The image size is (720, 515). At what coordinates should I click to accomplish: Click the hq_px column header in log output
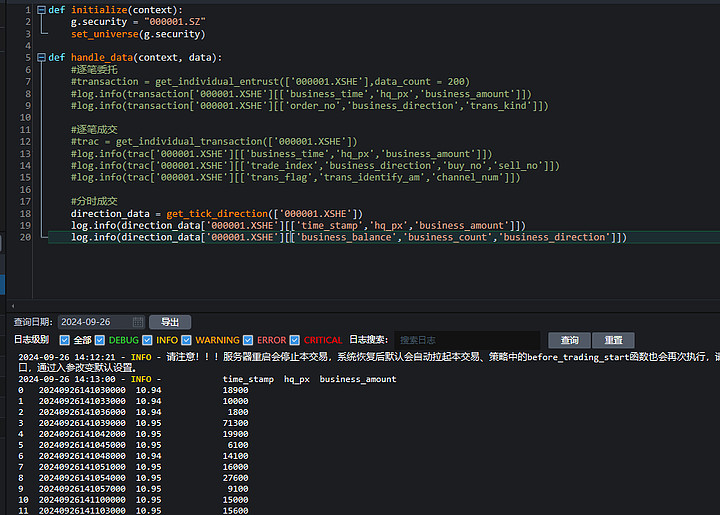295,380
